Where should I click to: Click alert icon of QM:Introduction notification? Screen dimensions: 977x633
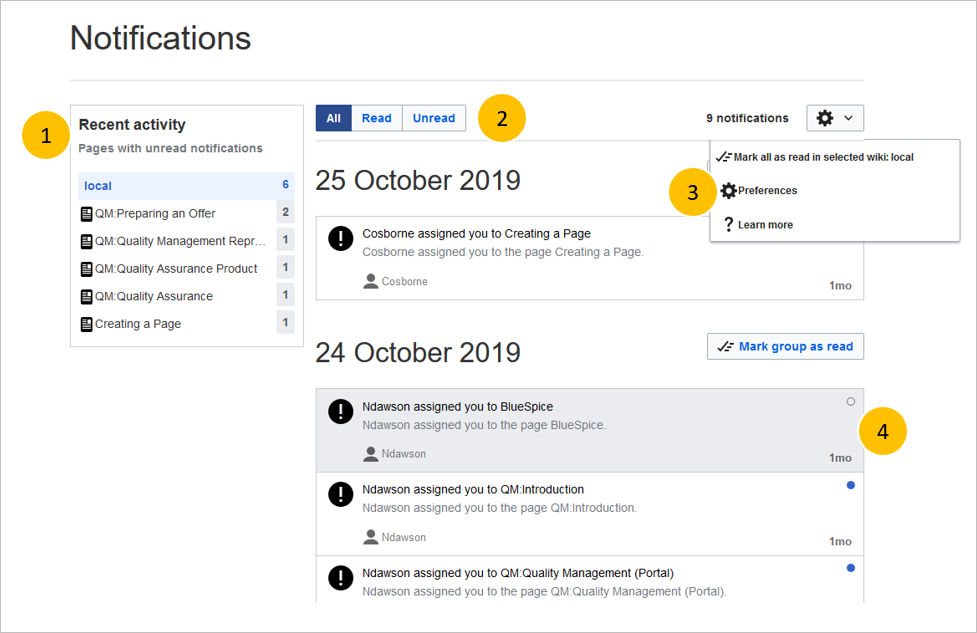click(x=341, y=494)
